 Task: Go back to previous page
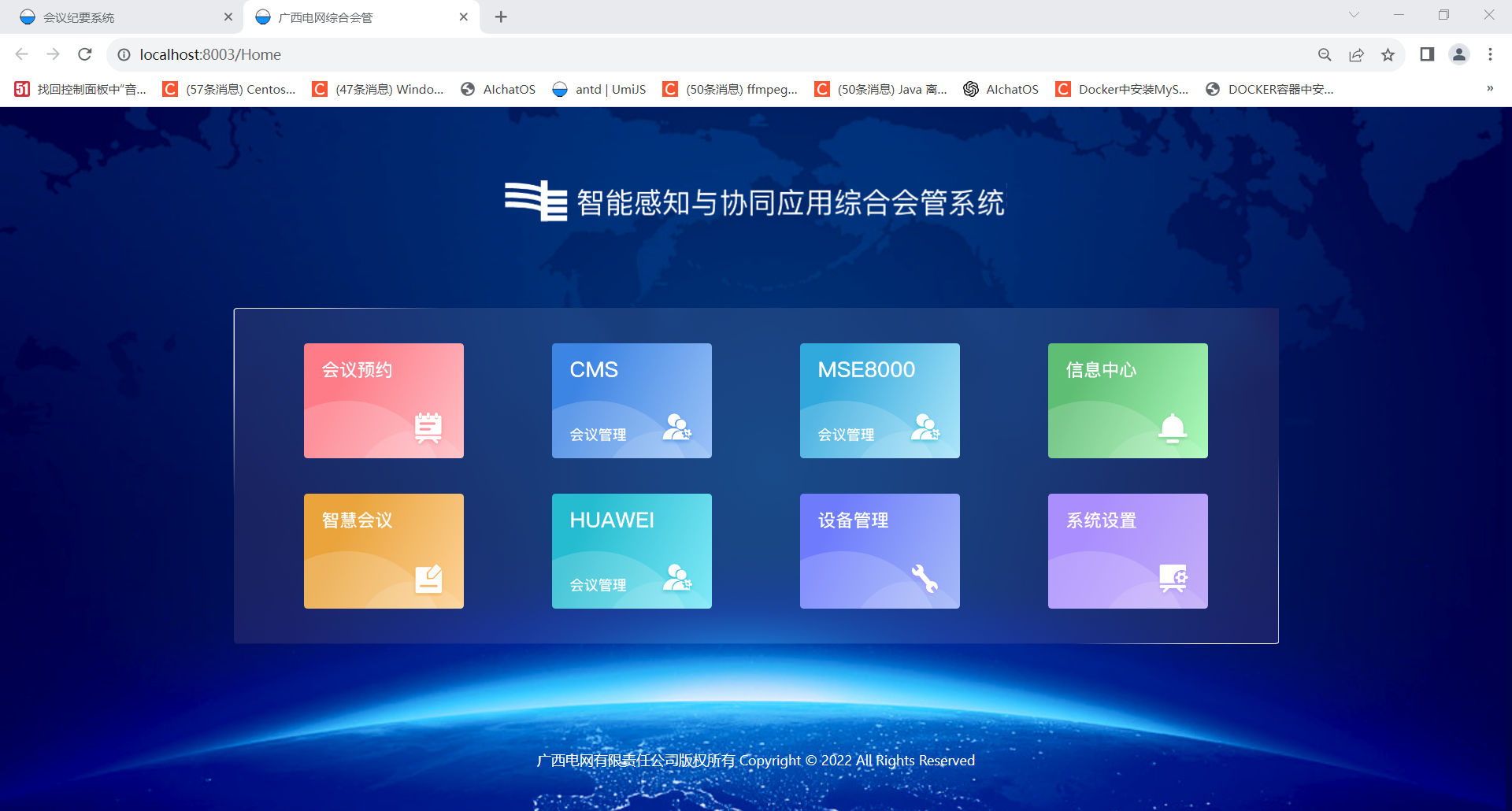point(22,54)
